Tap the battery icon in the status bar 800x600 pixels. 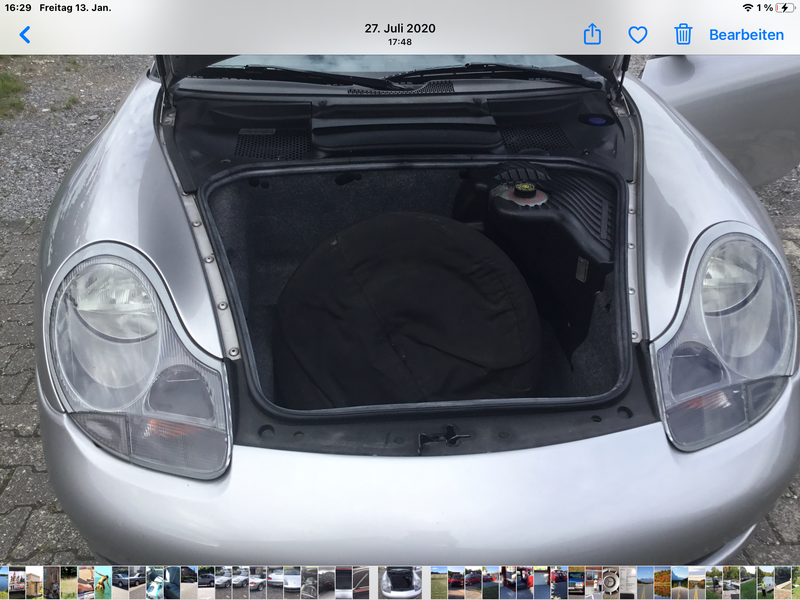tap(786, 8)
